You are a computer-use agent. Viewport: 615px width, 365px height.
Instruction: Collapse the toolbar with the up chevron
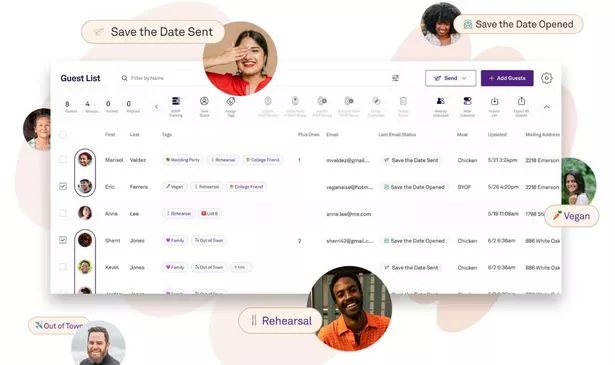tap(546, 107)
